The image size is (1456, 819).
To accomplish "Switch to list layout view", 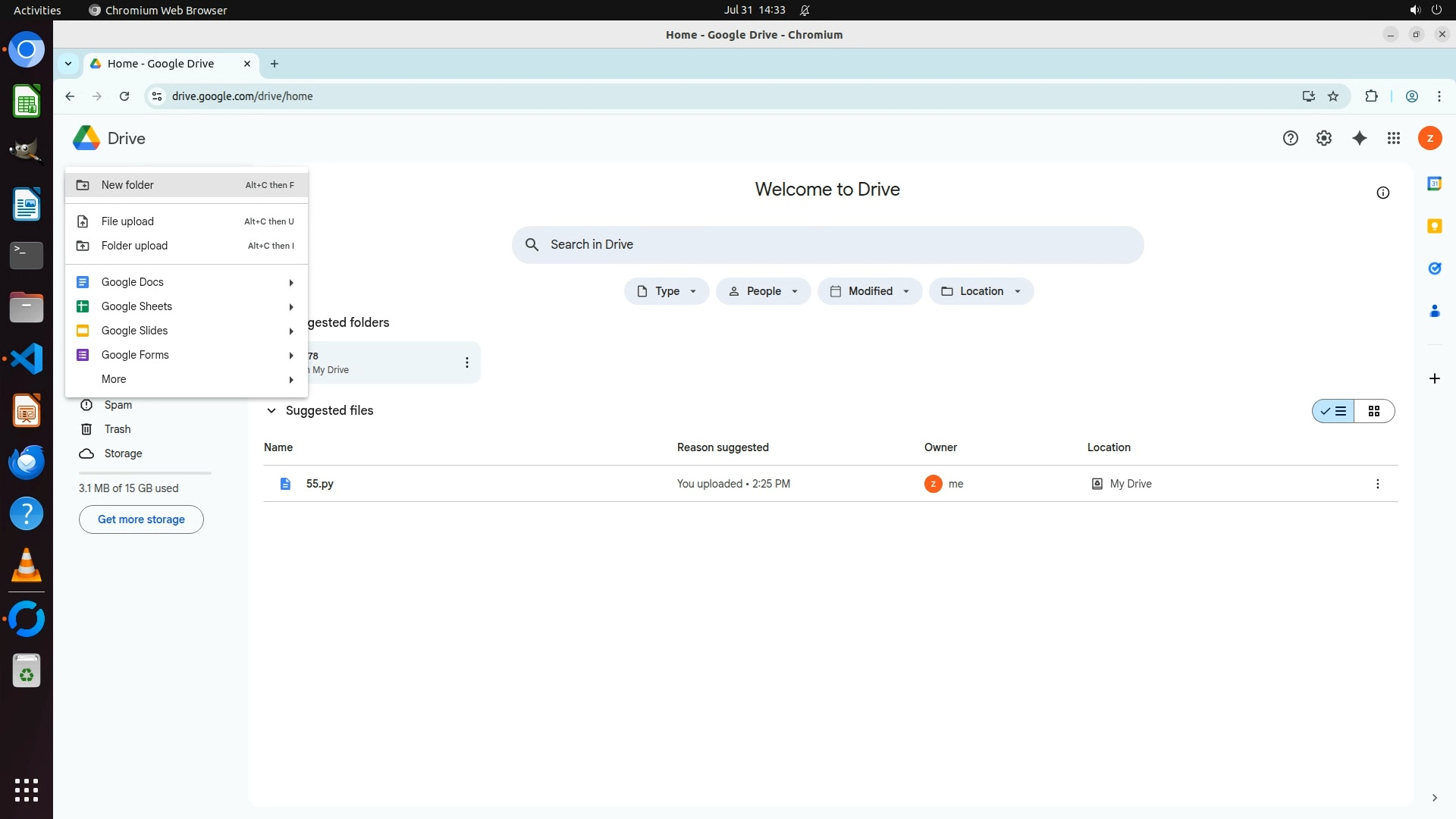I will click(x=1334, y=411).
